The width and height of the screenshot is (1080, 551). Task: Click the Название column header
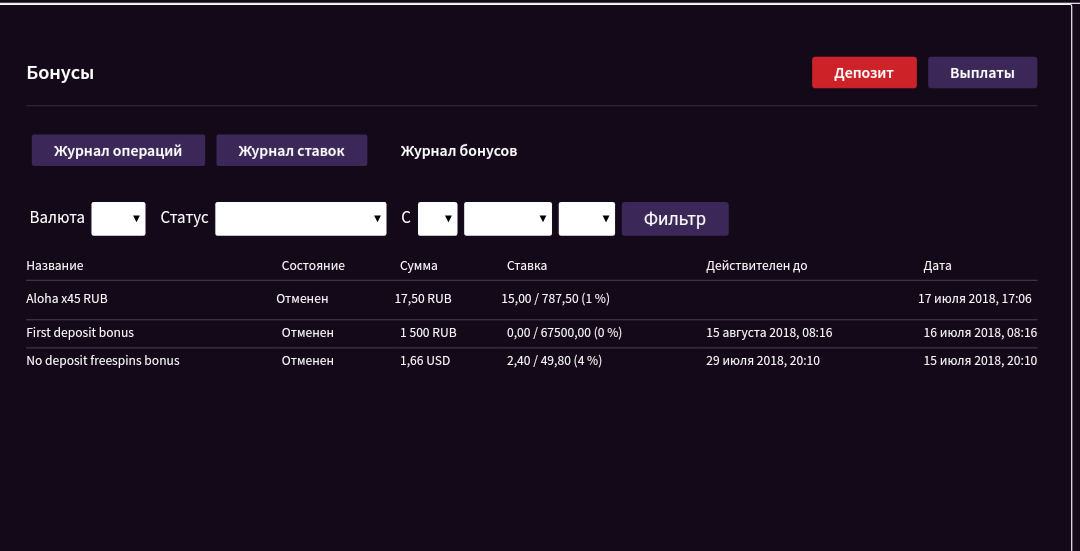click(x=54, y=265)
